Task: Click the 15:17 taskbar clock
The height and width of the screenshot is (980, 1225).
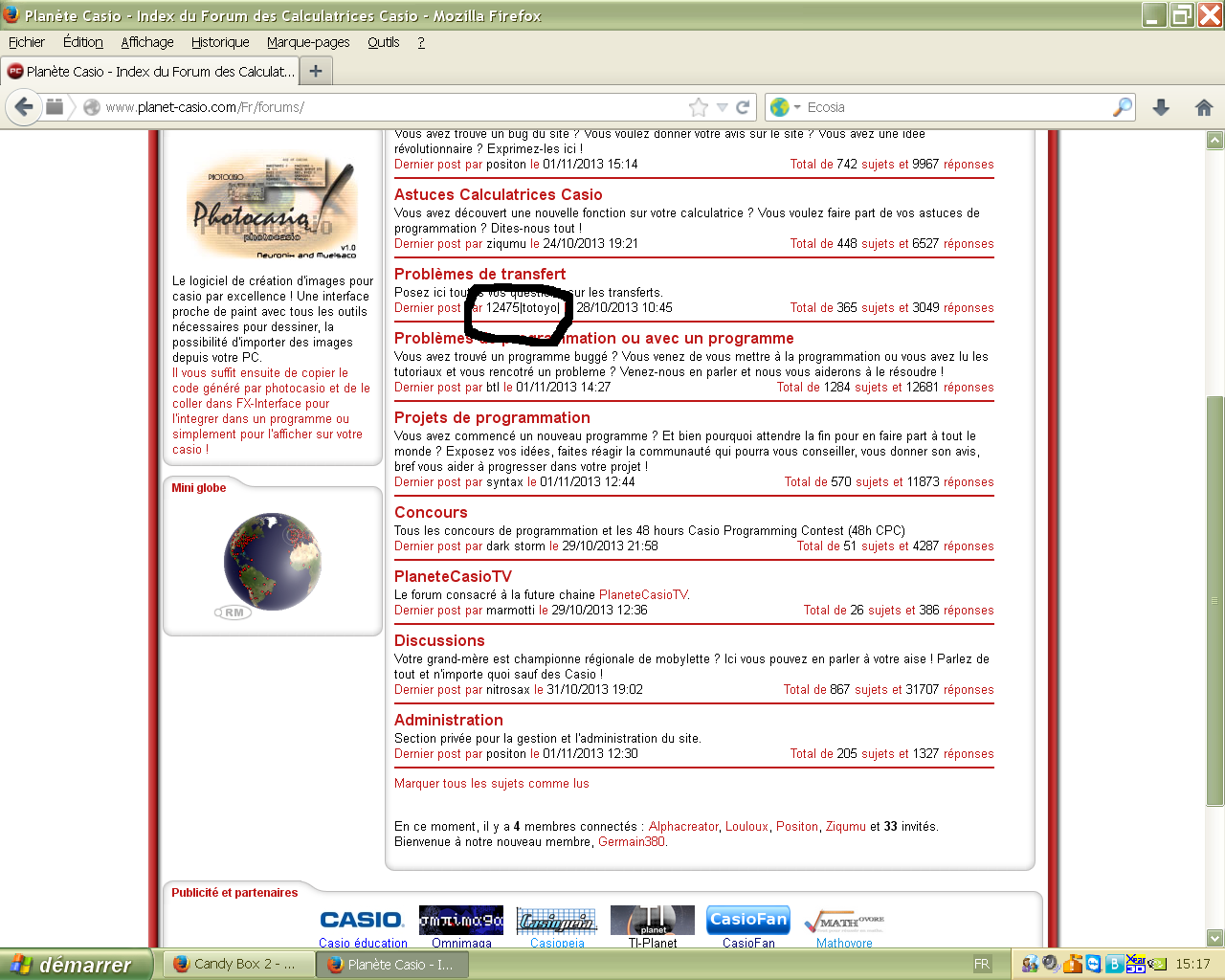Action: point(1192,964)
